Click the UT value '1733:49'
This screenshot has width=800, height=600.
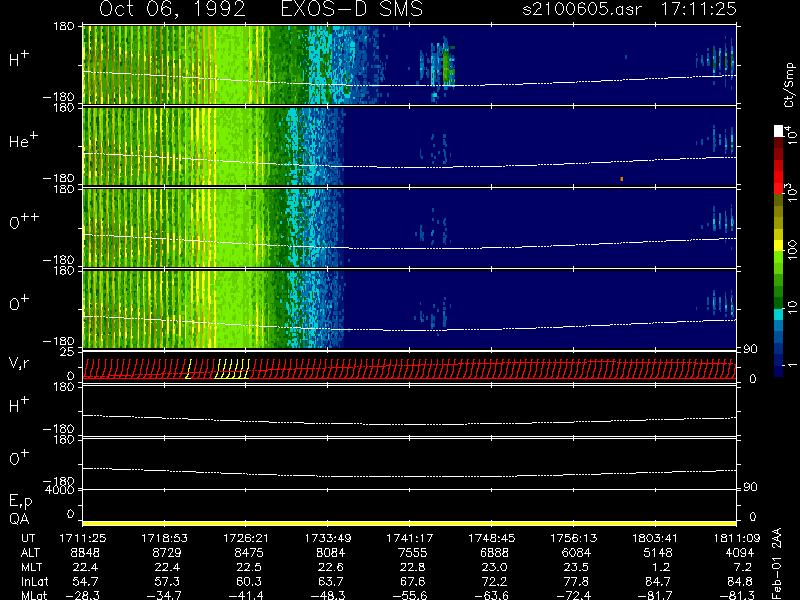(x=328, y=538)
